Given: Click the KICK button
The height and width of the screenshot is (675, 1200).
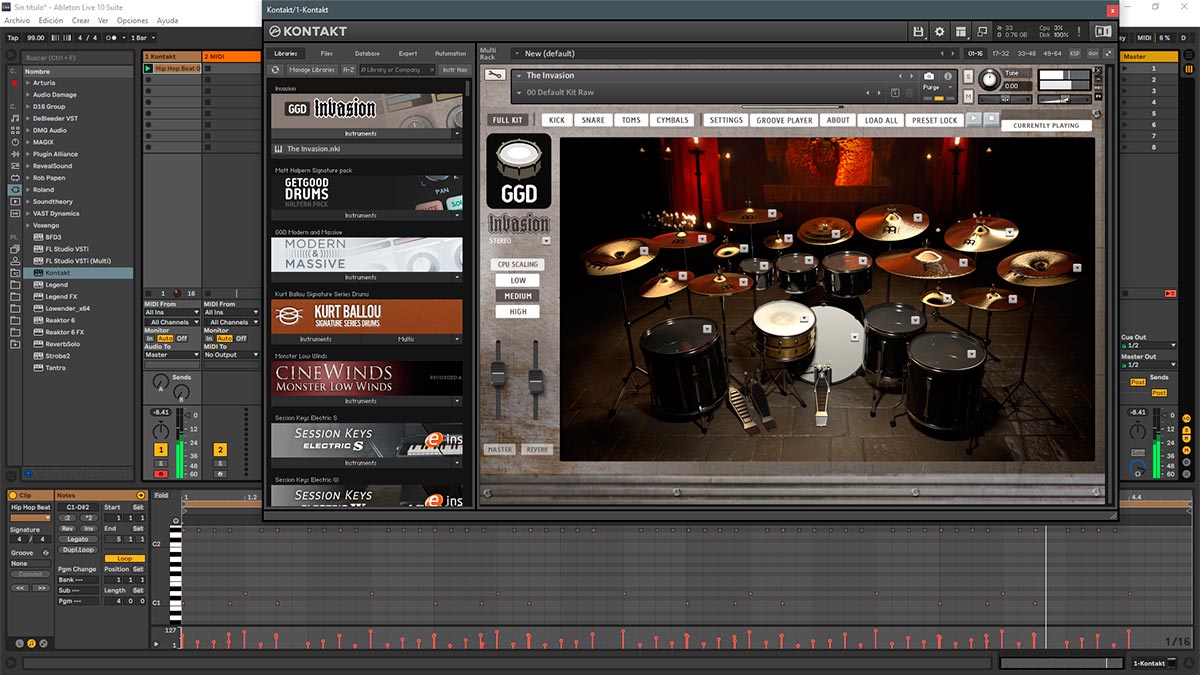Looking at the screenshot, I should tap(557, 120).
